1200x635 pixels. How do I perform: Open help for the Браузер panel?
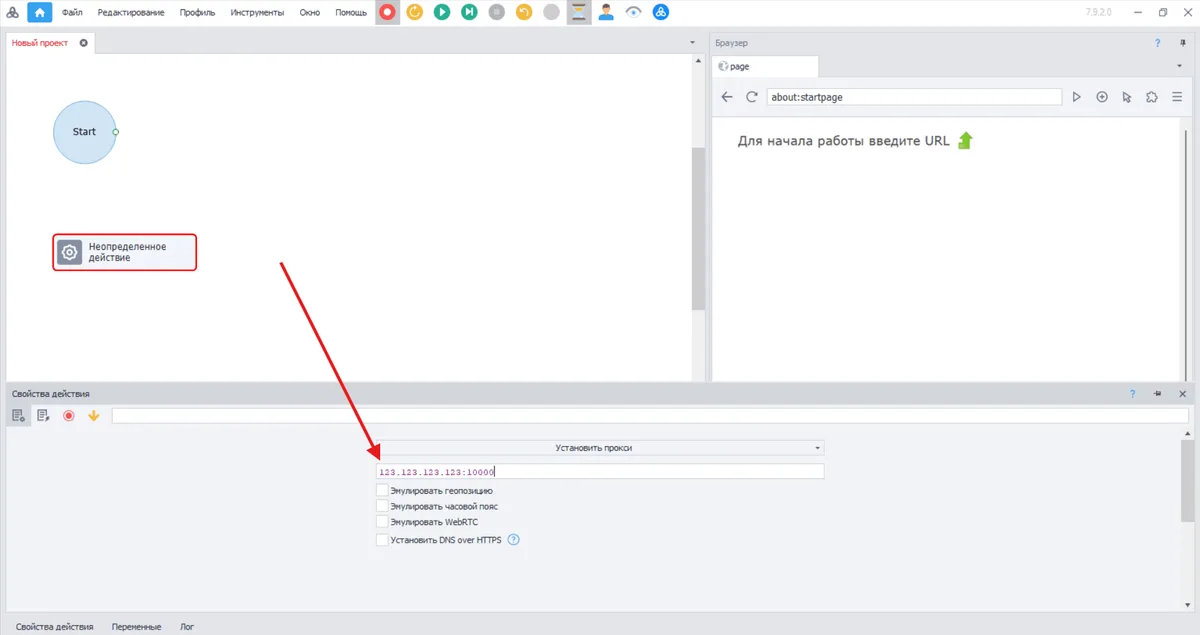1158,43
